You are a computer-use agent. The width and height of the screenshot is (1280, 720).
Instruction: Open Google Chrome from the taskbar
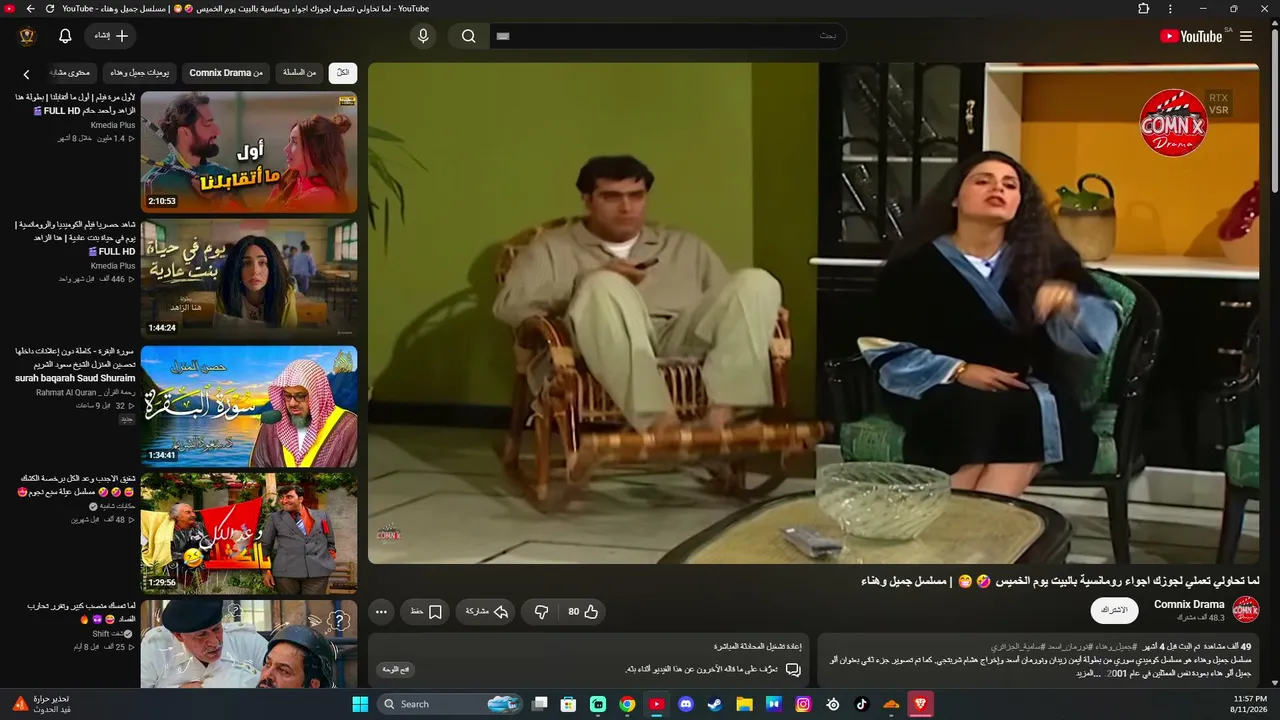(x=627, y=704)
